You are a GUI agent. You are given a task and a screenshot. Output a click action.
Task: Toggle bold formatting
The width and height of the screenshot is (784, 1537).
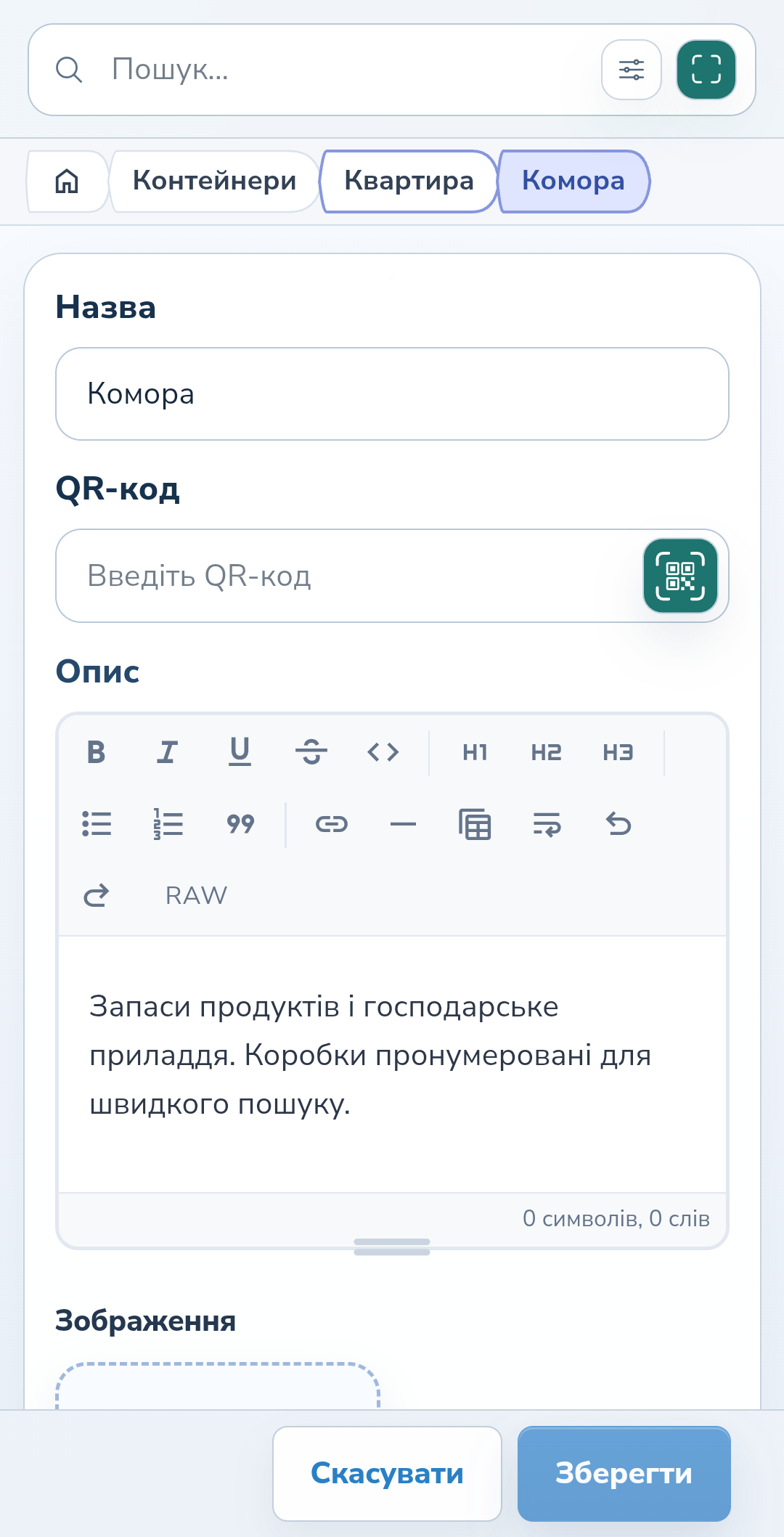point(96,752)
